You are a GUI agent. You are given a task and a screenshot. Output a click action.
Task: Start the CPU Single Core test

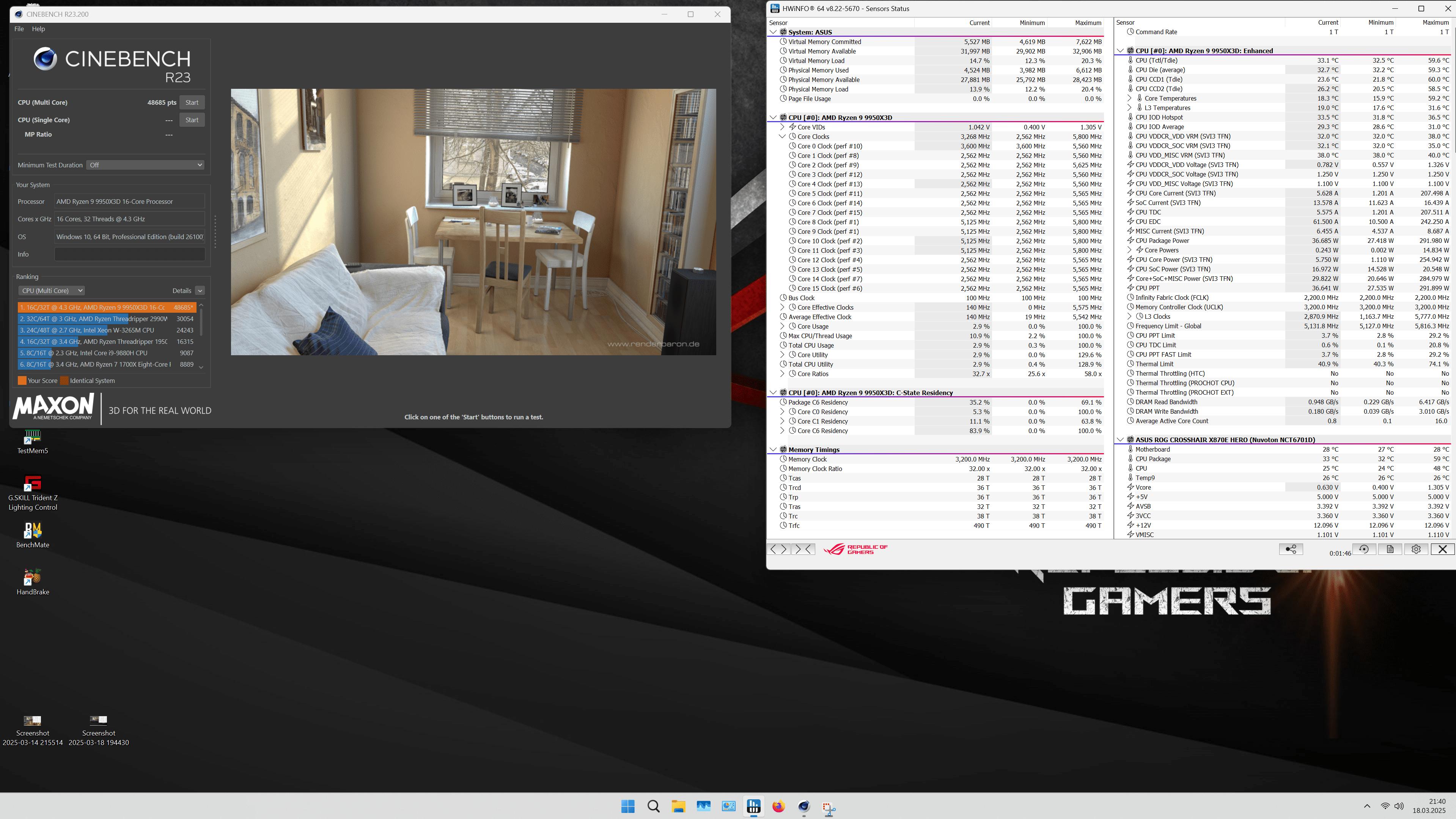(192, 120)
